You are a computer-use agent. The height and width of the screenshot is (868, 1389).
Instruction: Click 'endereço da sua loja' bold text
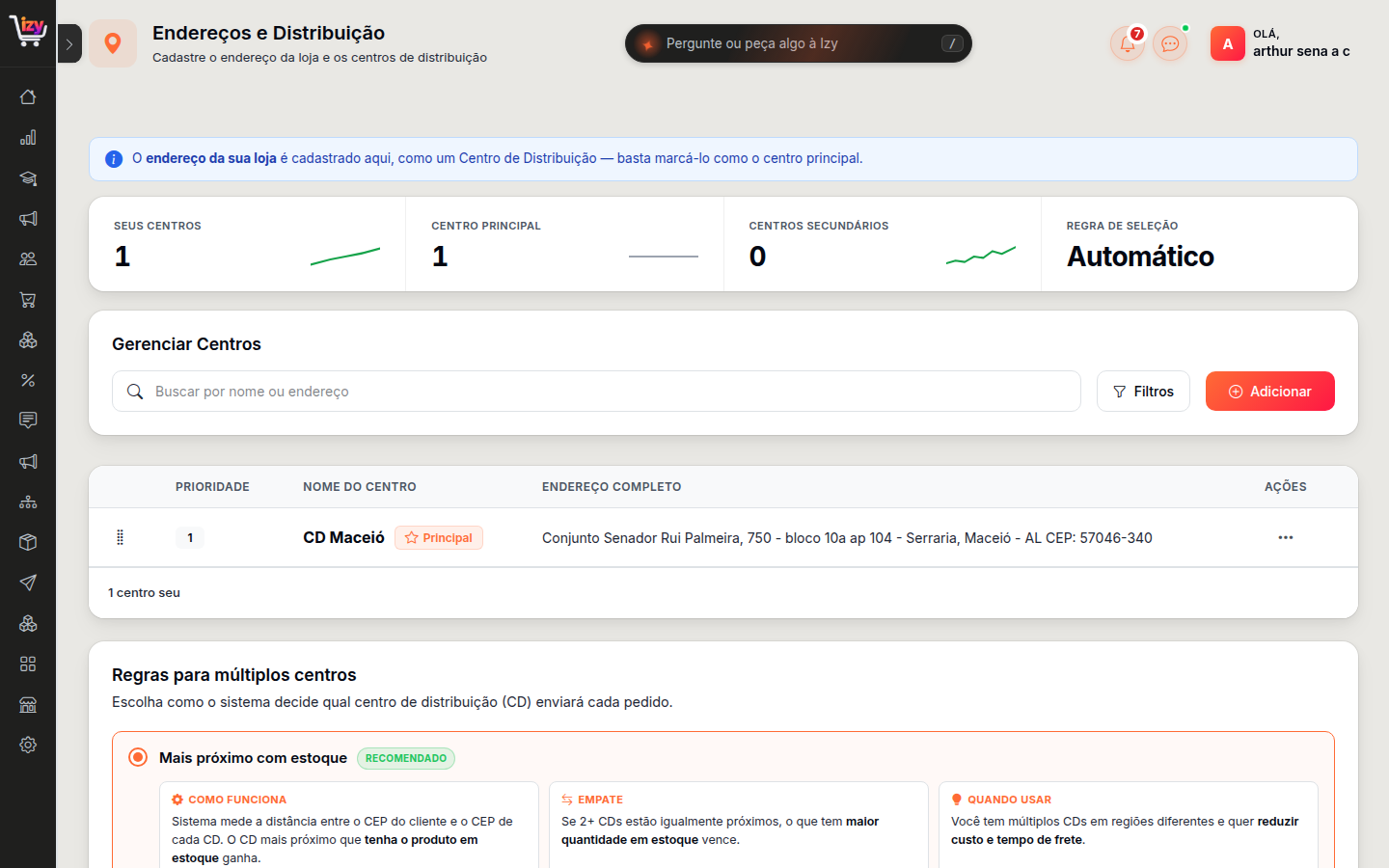(x=211, y=158)
